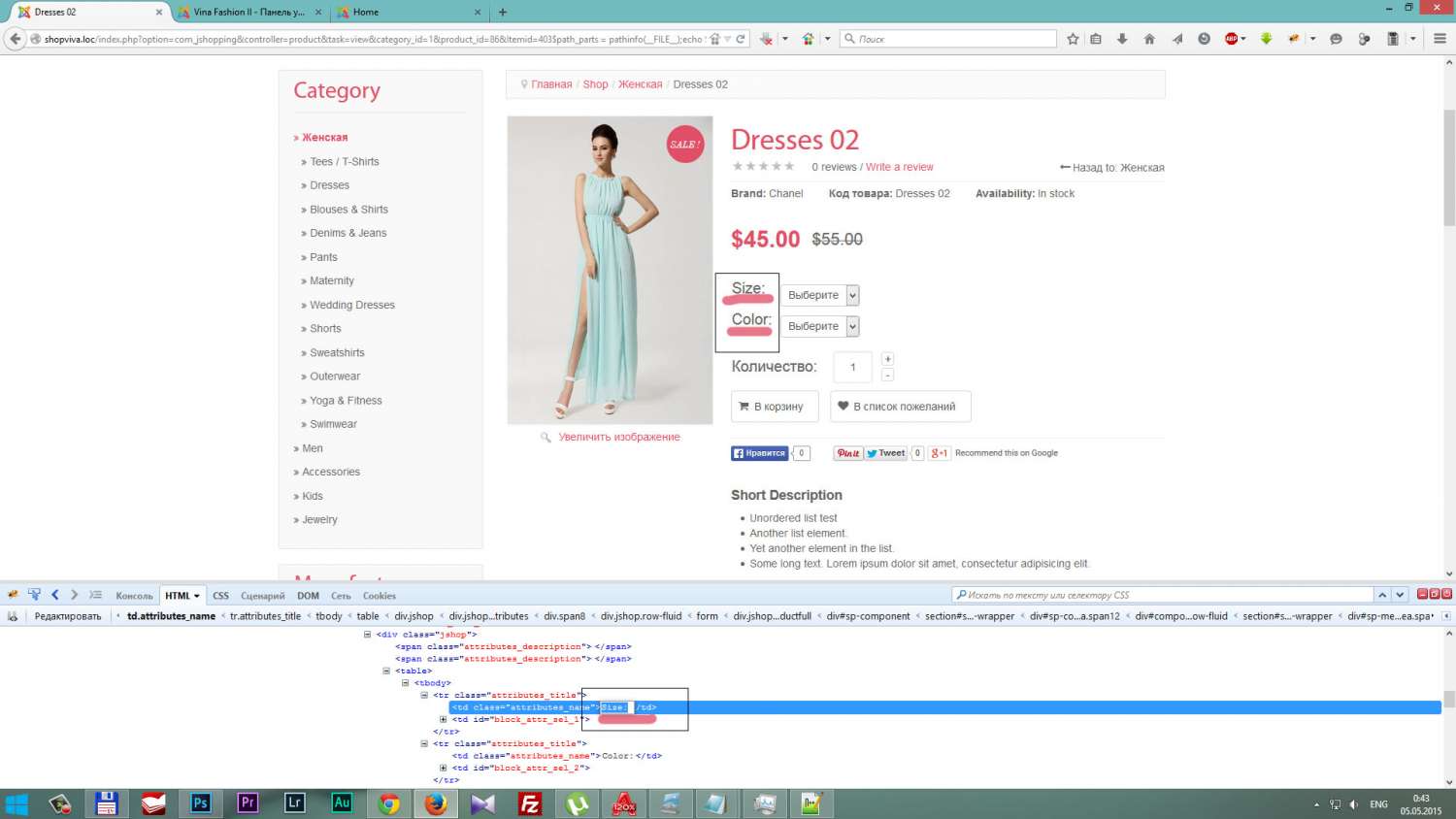The width and height of the screenshot is (1456, 819).
Task: Expand the block_attr_sel_1 td node
Action: [x=444, y=720]
